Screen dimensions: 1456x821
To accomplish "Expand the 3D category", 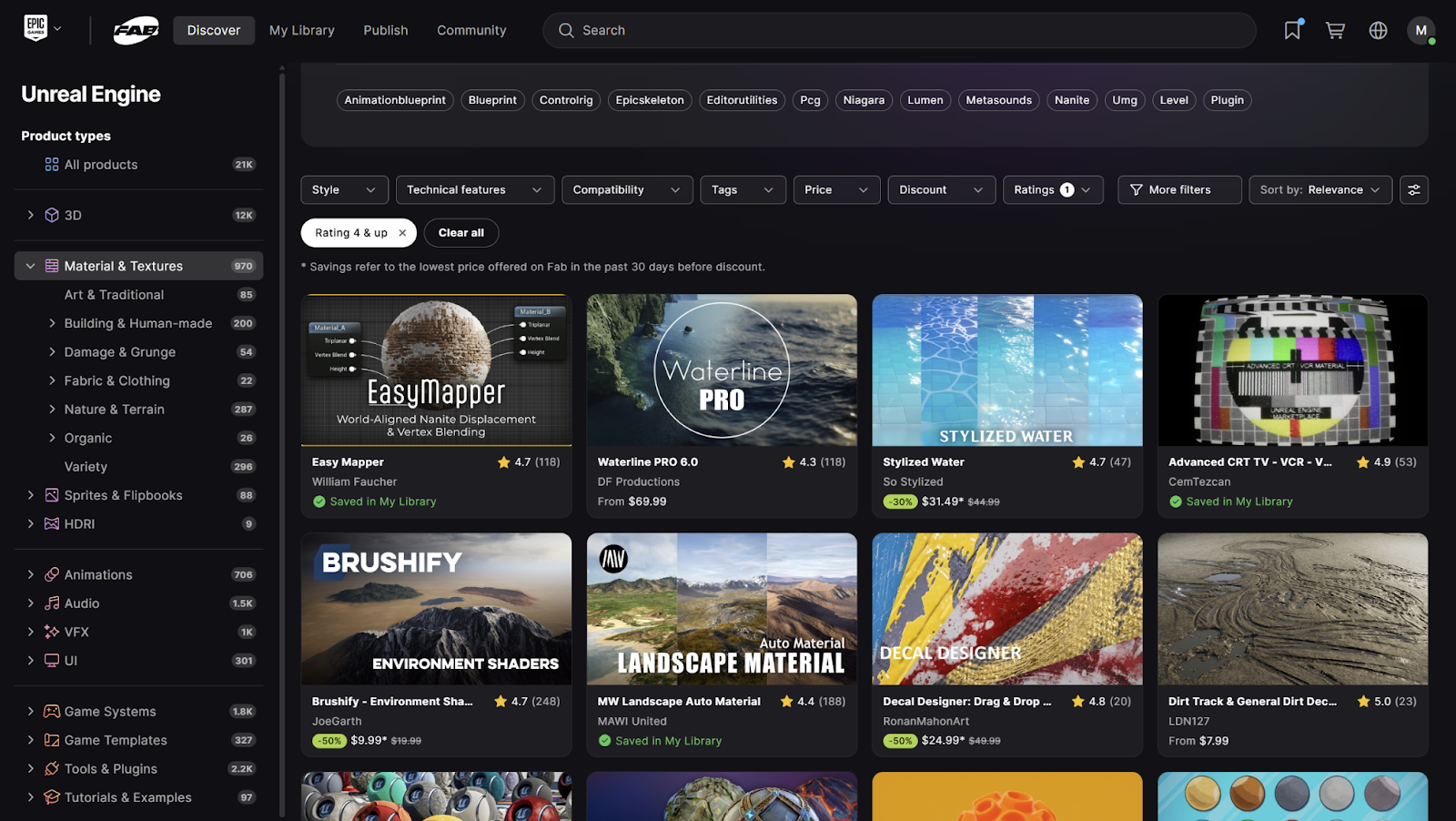I will tap(31, 215).
